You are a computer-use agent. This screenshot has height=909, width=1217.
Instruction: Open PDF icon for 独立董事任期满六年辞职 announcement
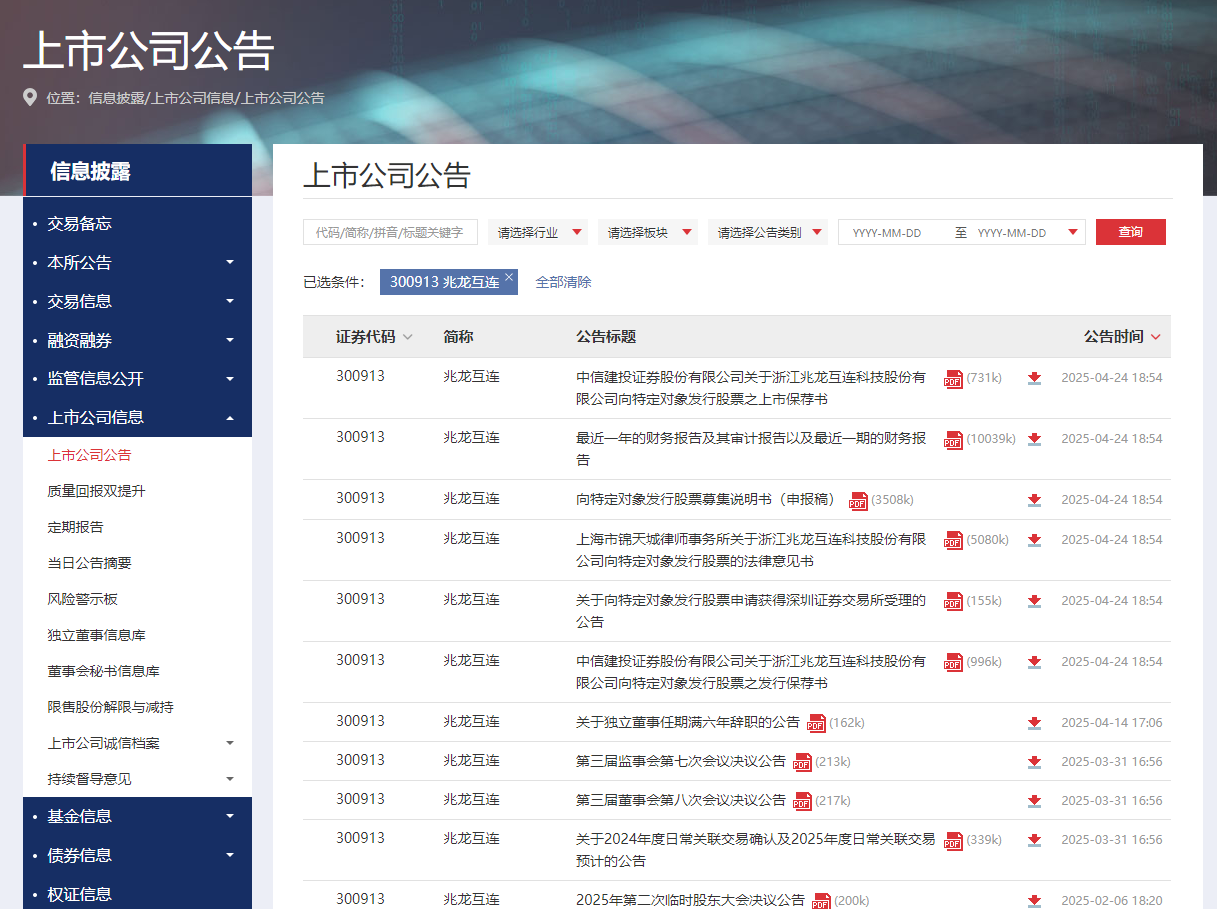816,723
